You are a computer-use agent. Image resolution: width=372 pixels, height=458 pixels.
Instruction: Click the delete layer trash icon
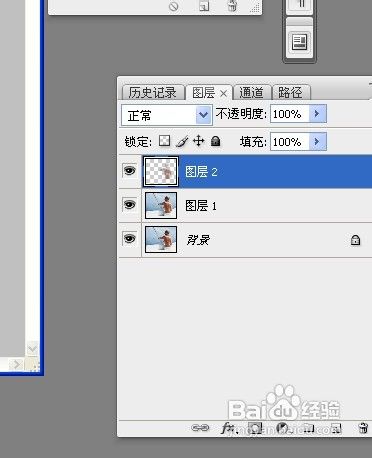(363, 428)
